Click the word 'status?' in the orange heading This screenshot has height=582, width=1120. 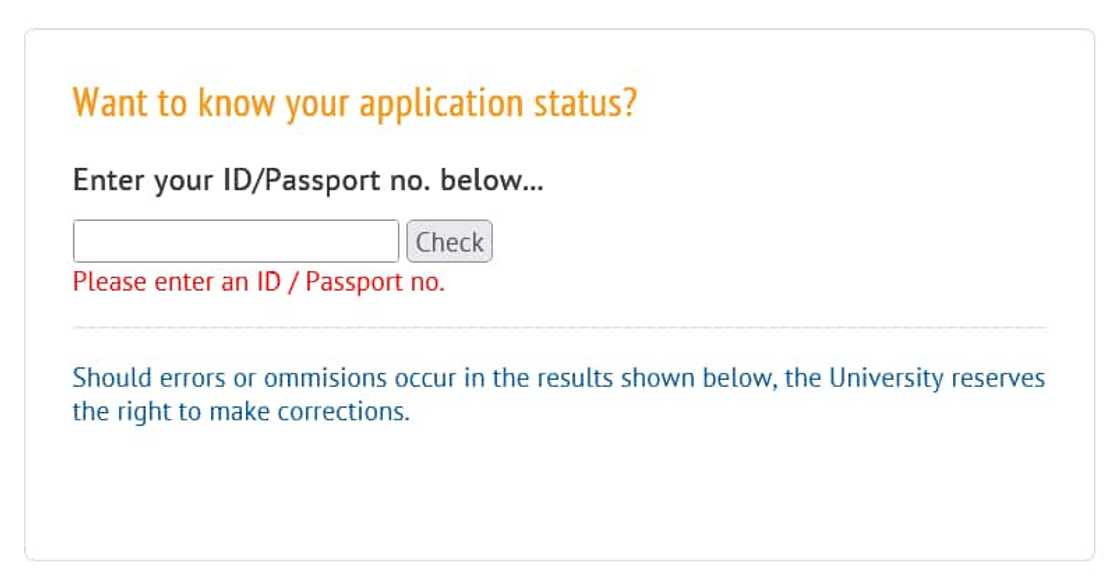pyautogui.click(x=598, y=103)
